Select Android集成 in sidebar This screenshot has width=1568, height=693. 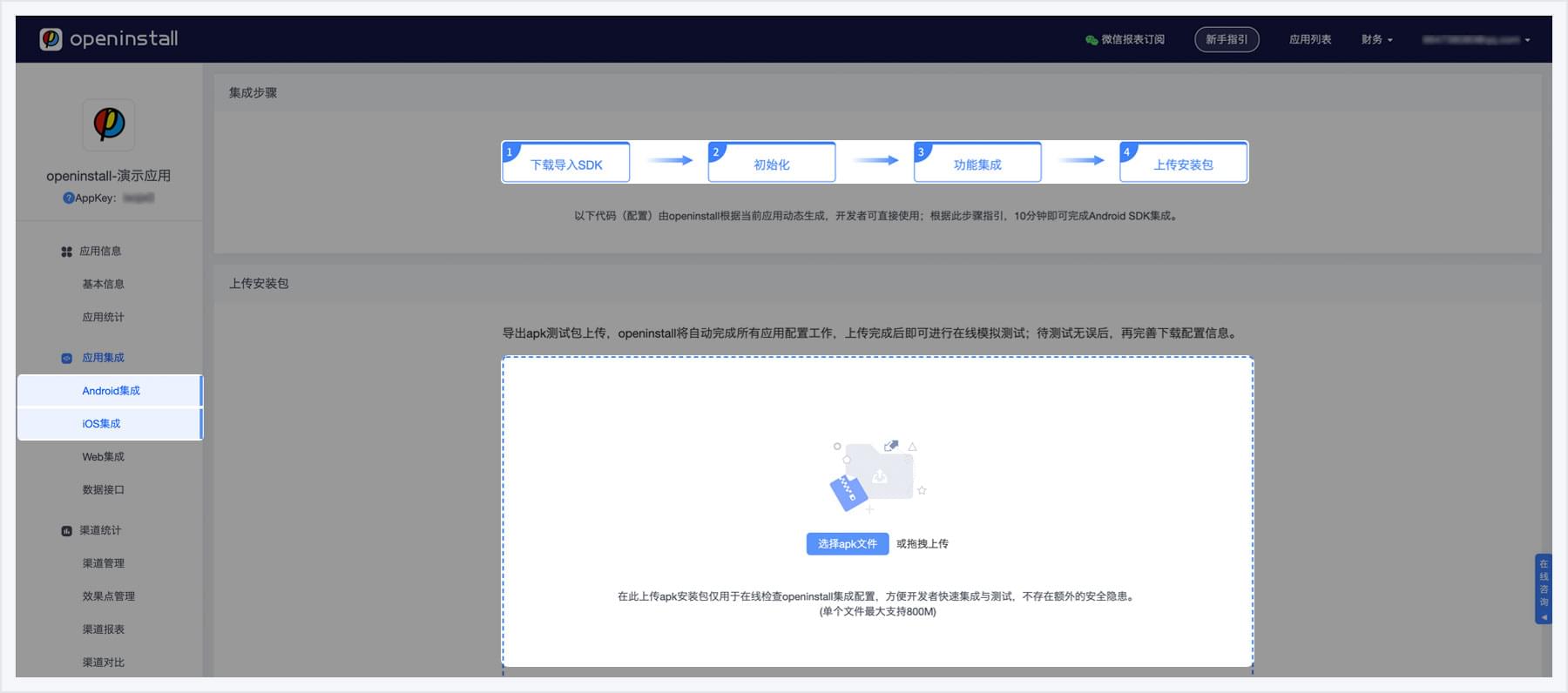[x=110, y=391]
